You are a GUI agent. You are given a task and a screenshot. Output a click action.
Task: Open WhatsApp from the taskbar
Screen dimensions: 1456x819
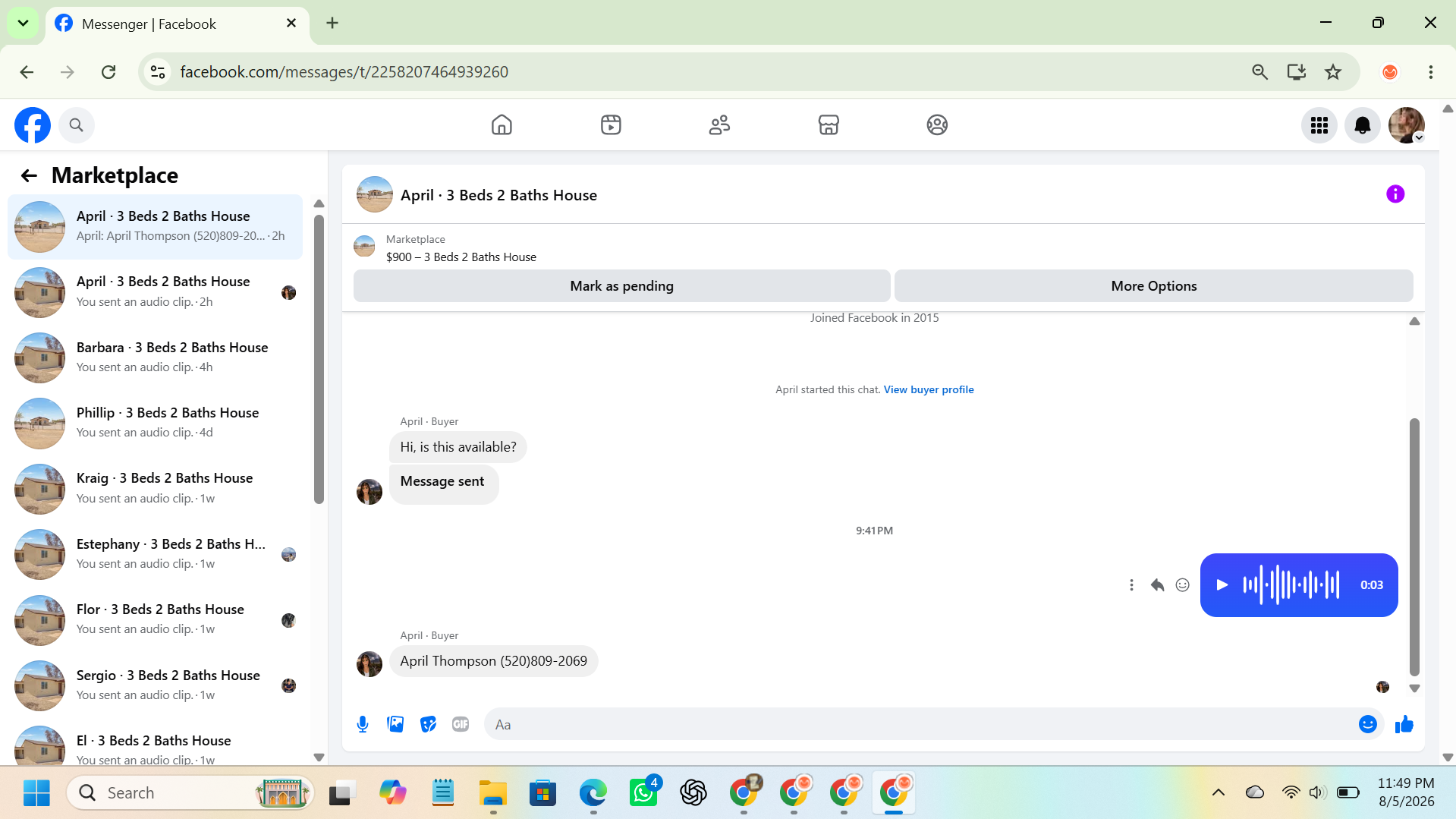643,793
